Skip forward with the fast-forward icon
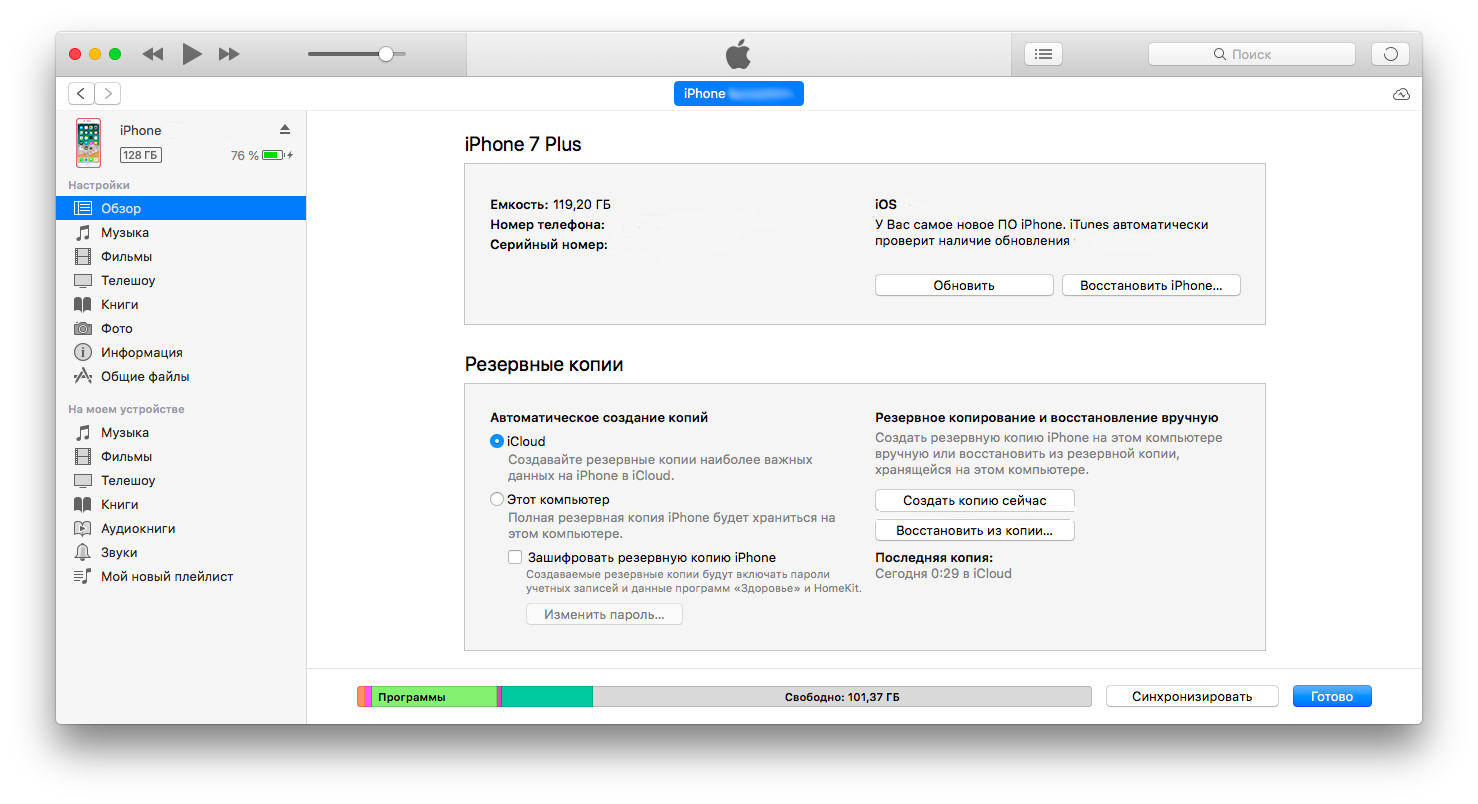Image resolution: width=1478 pixels, height=804 pixels. coord(229,54)
